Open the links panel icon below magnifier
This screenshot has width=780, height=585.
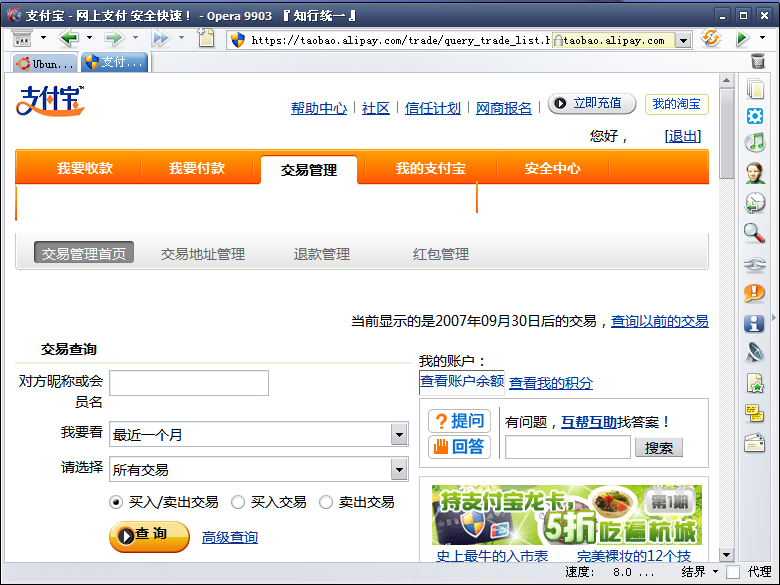(x=755, y=265)
